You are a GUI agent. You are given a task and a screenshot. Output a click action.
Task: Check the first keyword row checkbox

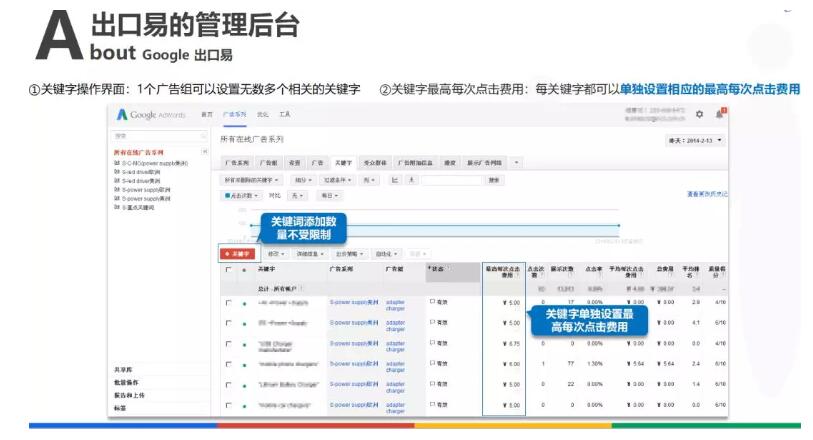tap(229, 301)
